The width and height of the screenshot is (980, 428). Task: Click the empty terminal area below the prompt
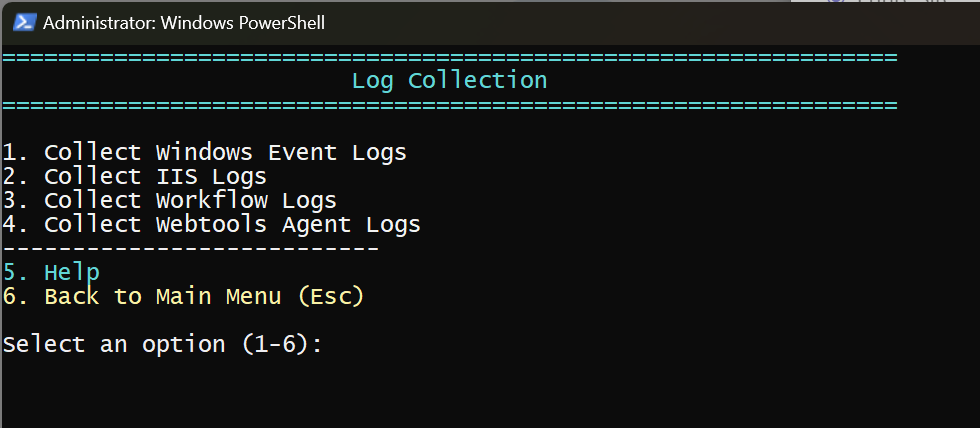pyautogui.click(x=490, y=395)
